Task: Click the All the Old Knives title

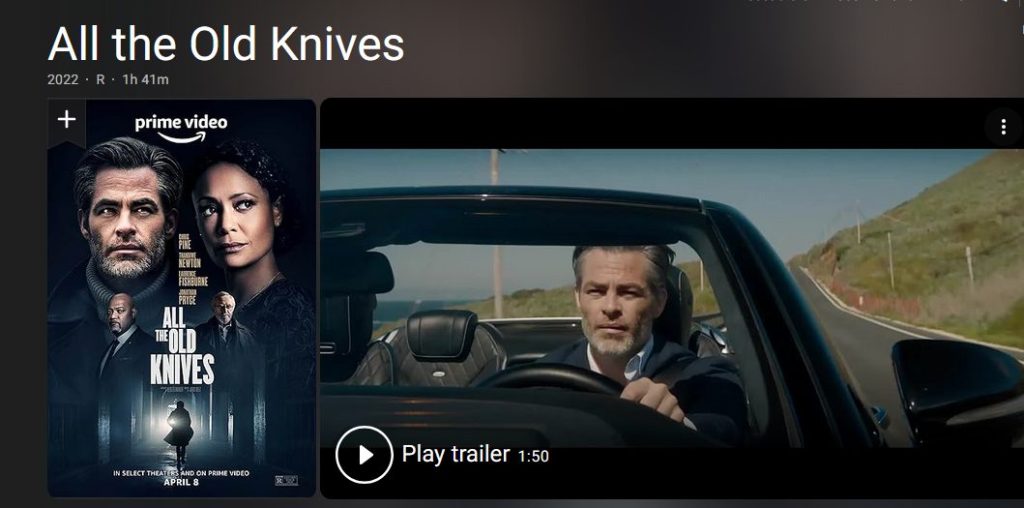Action: click(x=226, y=44)
